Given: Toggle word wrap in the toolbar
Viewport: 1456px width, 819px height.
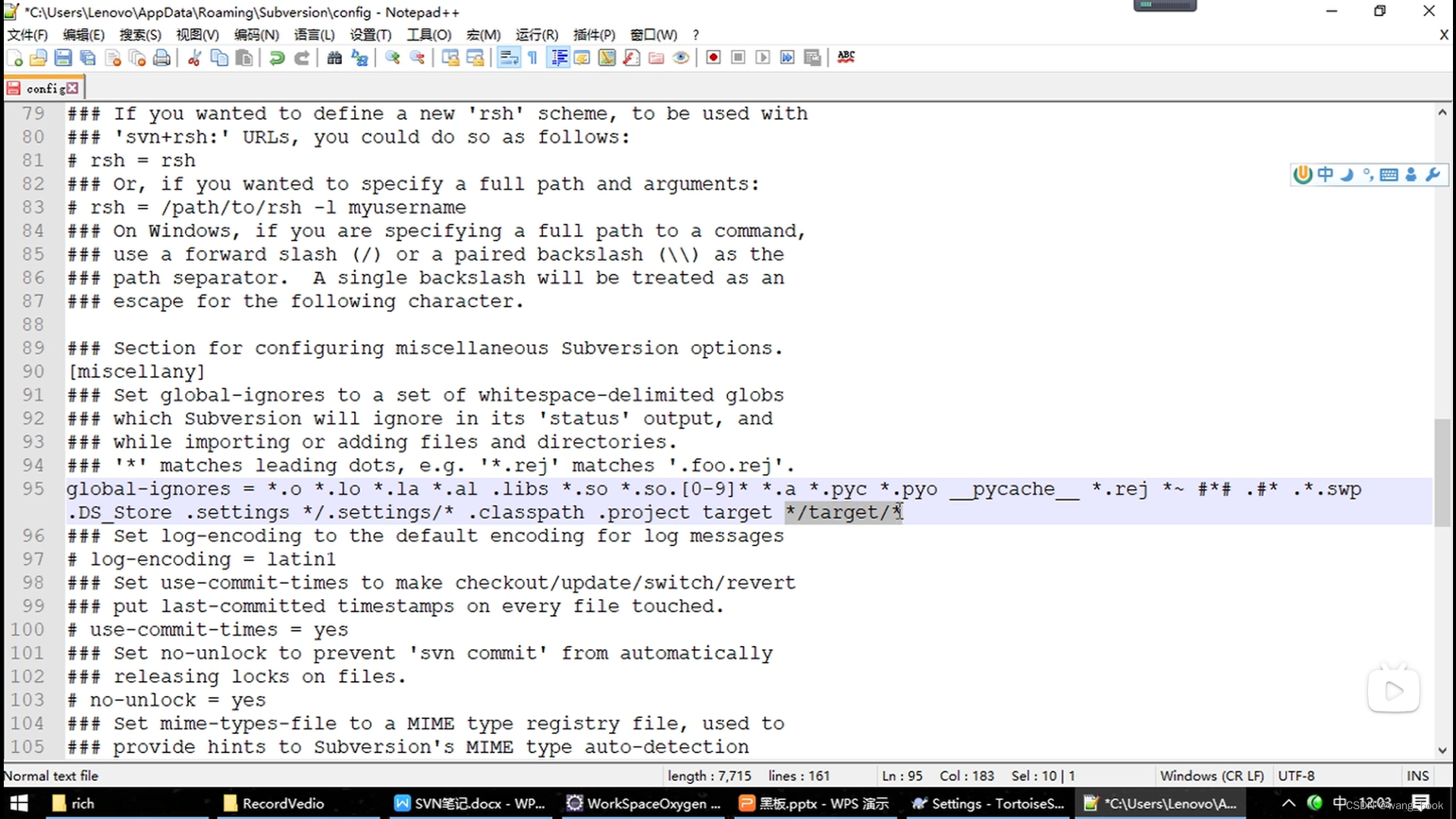Looking at the screenshot, I should (509, 58).
